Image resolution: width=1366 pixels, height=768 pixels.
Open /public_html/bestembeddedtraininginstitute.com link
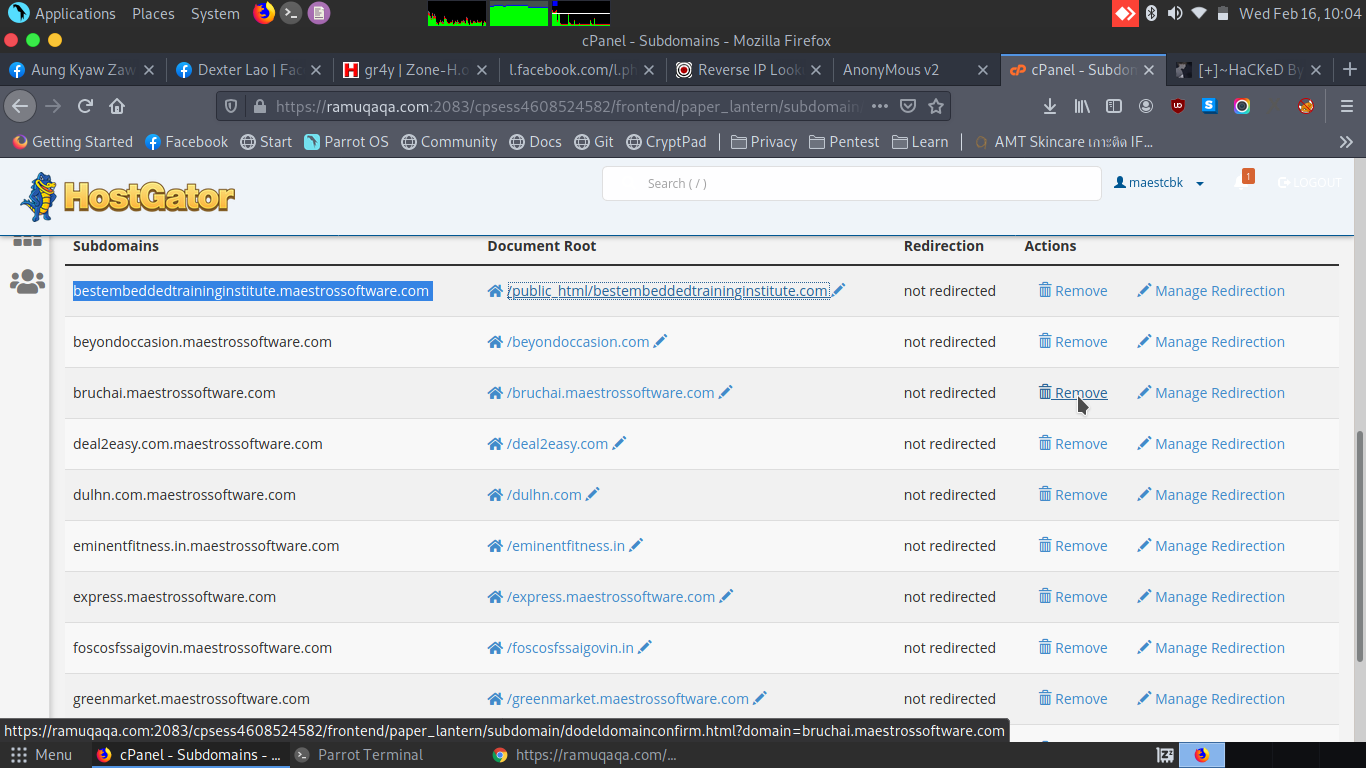tap(668, 291)
